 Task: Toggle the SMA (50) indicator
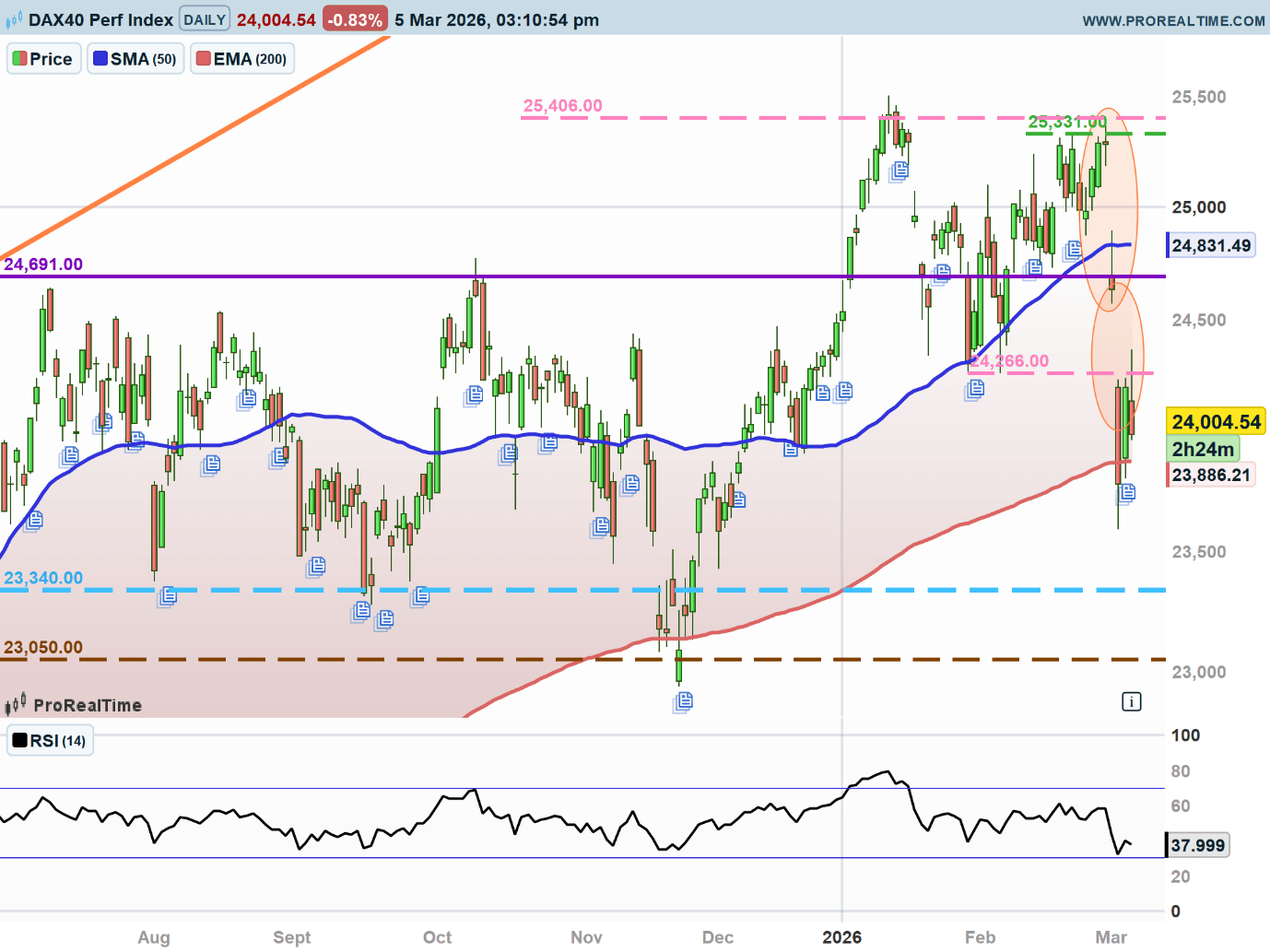tap(135, 59)
